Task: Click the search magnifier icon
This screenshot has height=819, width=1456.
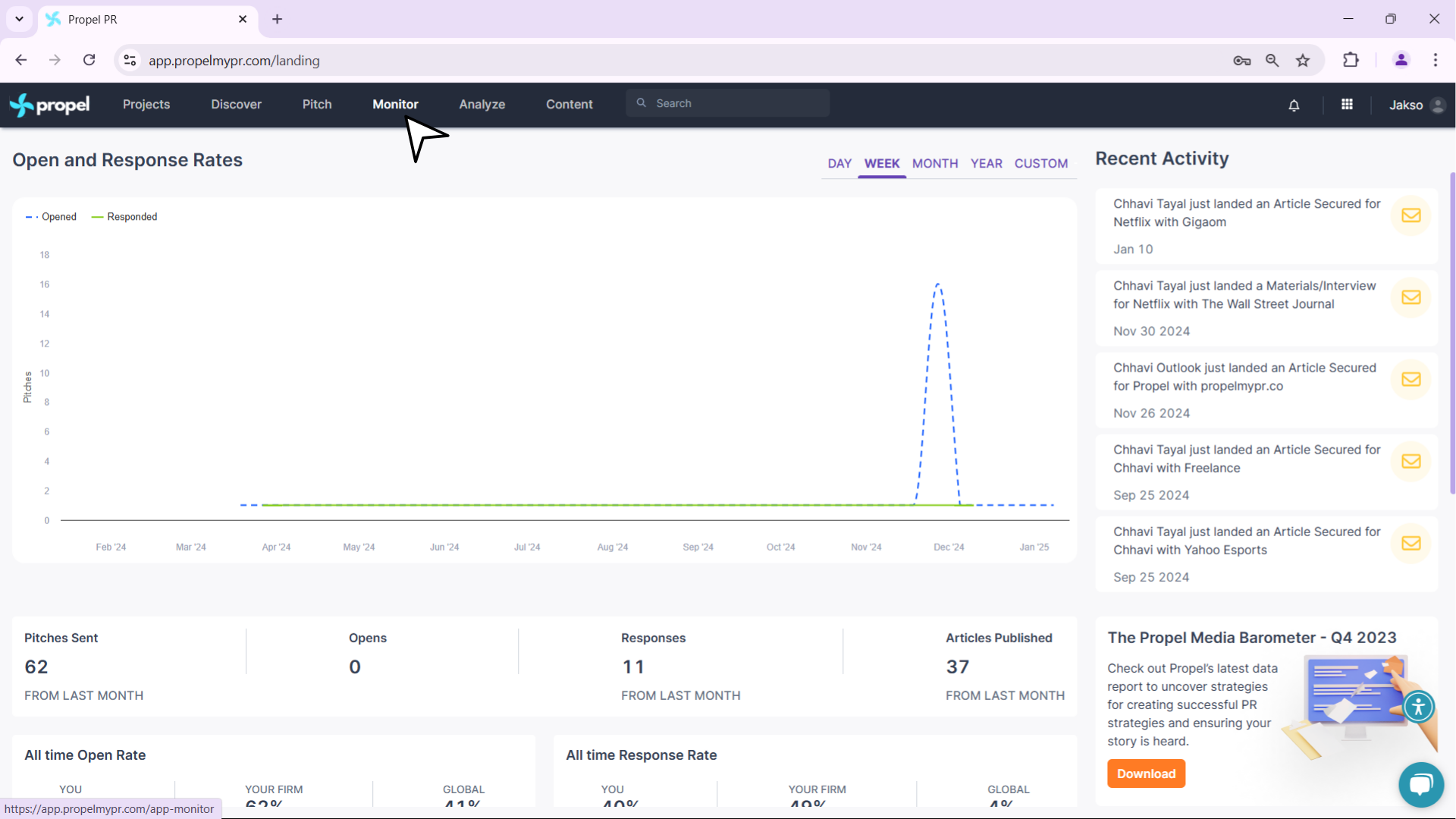Action: (642, 103)
